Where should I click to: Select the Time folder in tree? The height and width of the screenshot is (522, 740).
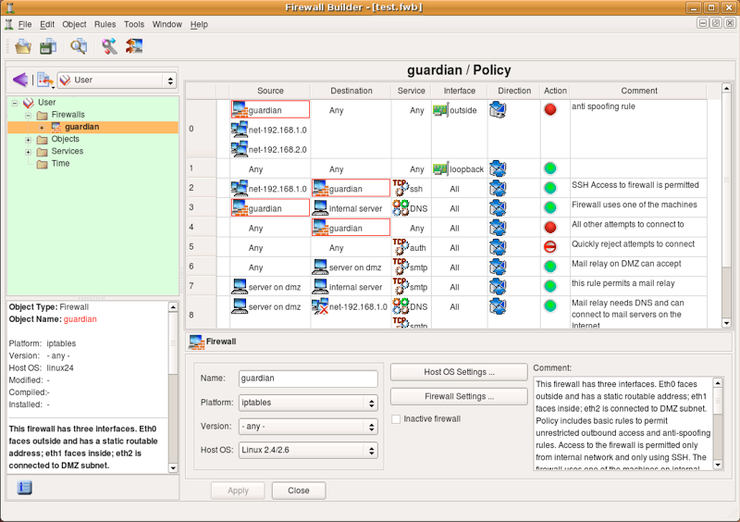click(60, 164)
